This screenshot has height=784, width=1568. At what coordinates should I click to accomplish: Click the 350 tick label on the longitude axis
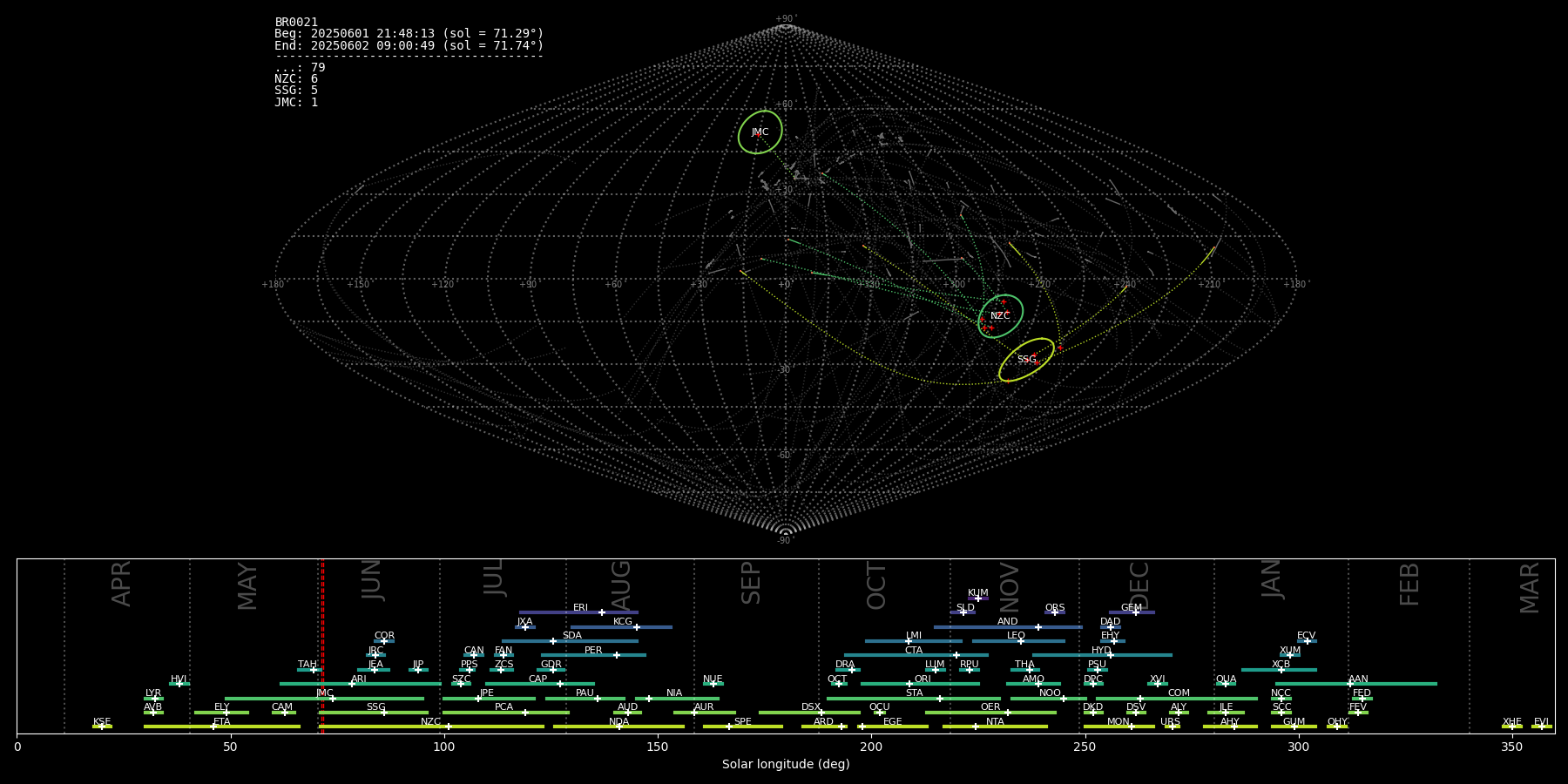(1511, 747)
